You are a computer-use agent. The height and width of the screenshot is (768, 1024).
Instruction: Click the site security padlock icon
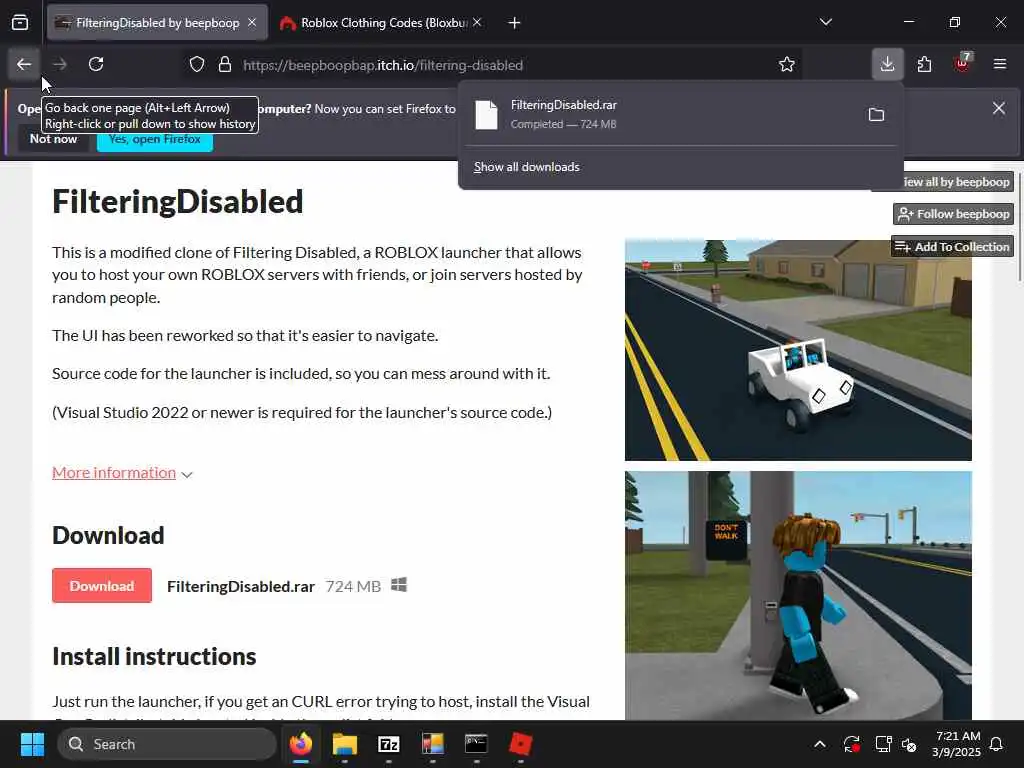click(x=225, y=65)
